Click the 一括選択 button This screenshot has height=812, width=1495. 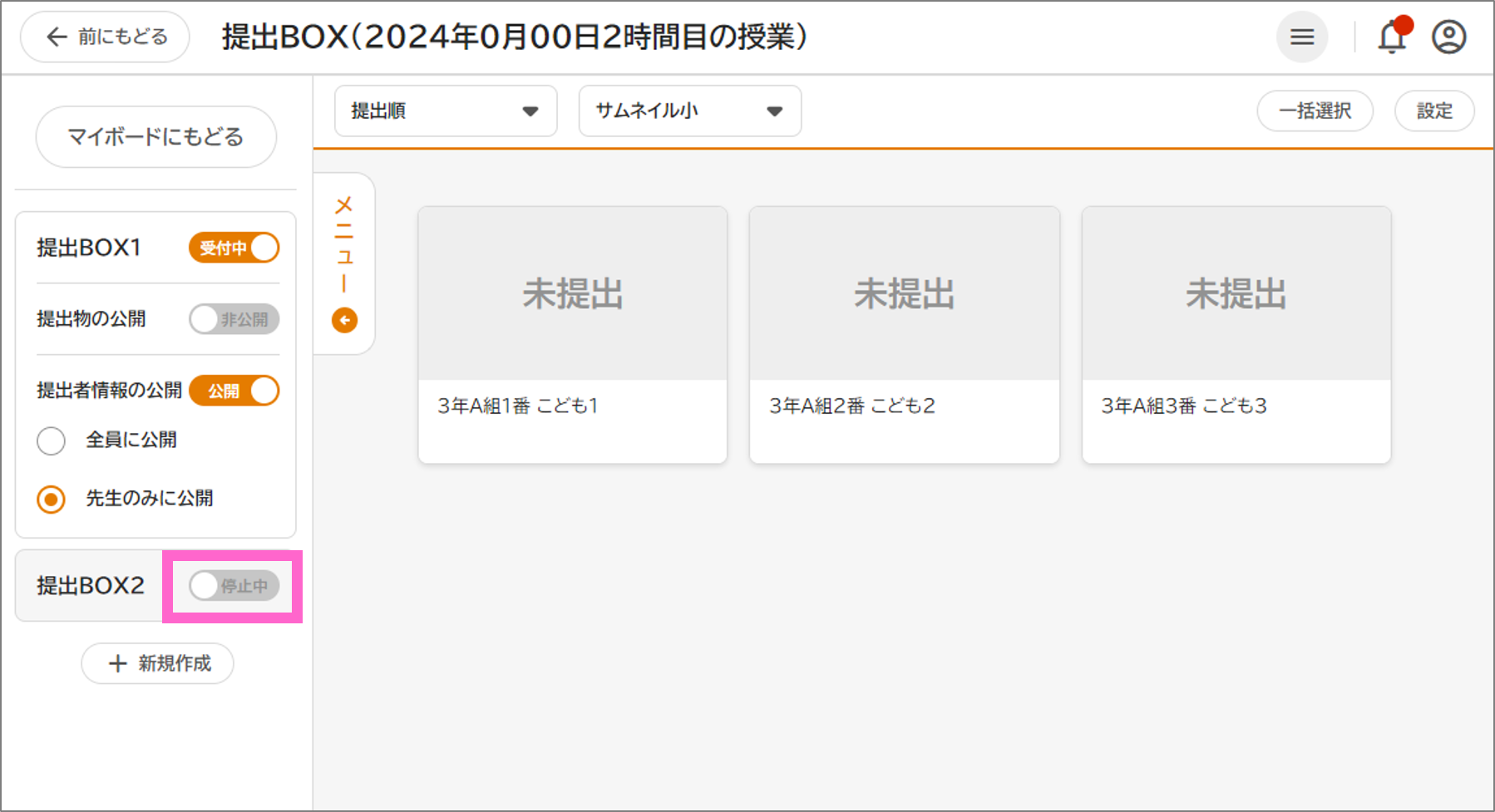(x=1315, y=111)
